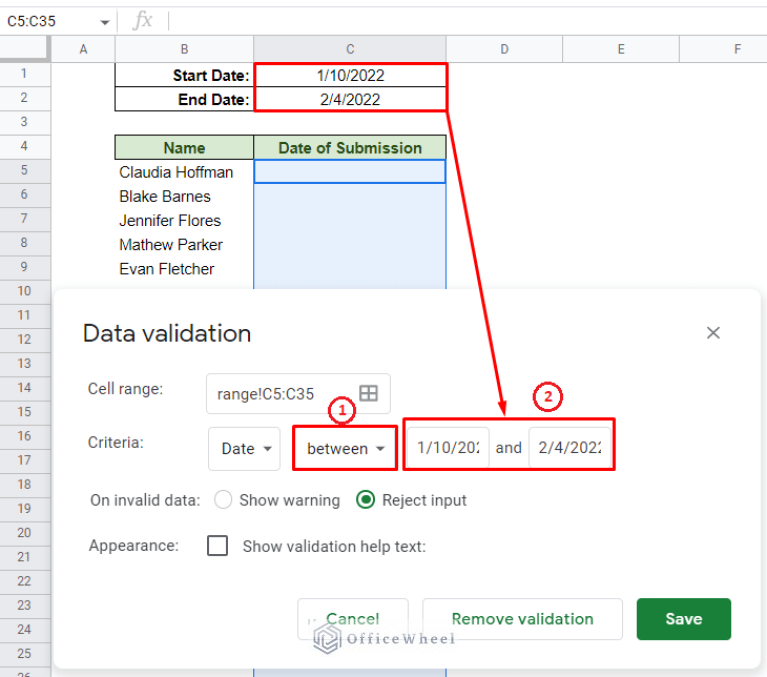The height and width of the screenshot is (677, 767).
Task: Click the end date 2/4/2022 criteria field
Action: coord(570,448)
